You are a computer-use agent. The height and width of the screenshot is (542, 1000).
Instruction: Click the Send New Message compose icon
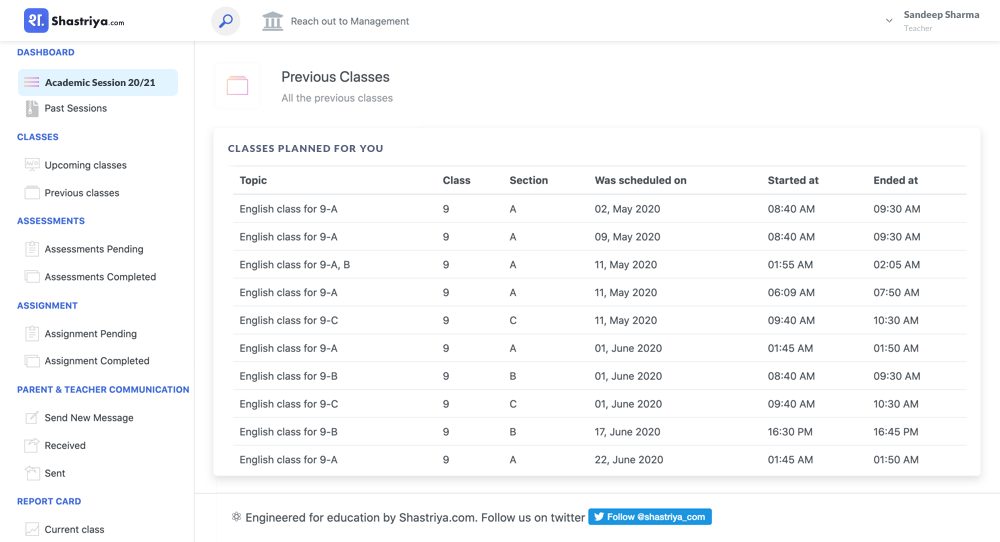[x=32, y=418]
